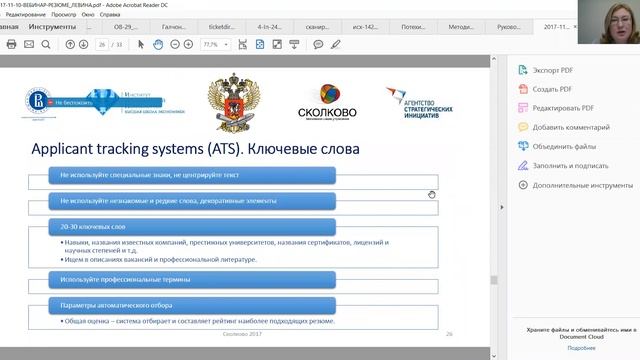The height and width of the screenshot is (360, 640).
Task: Click the Объединить файлы label
Action: 564,147
